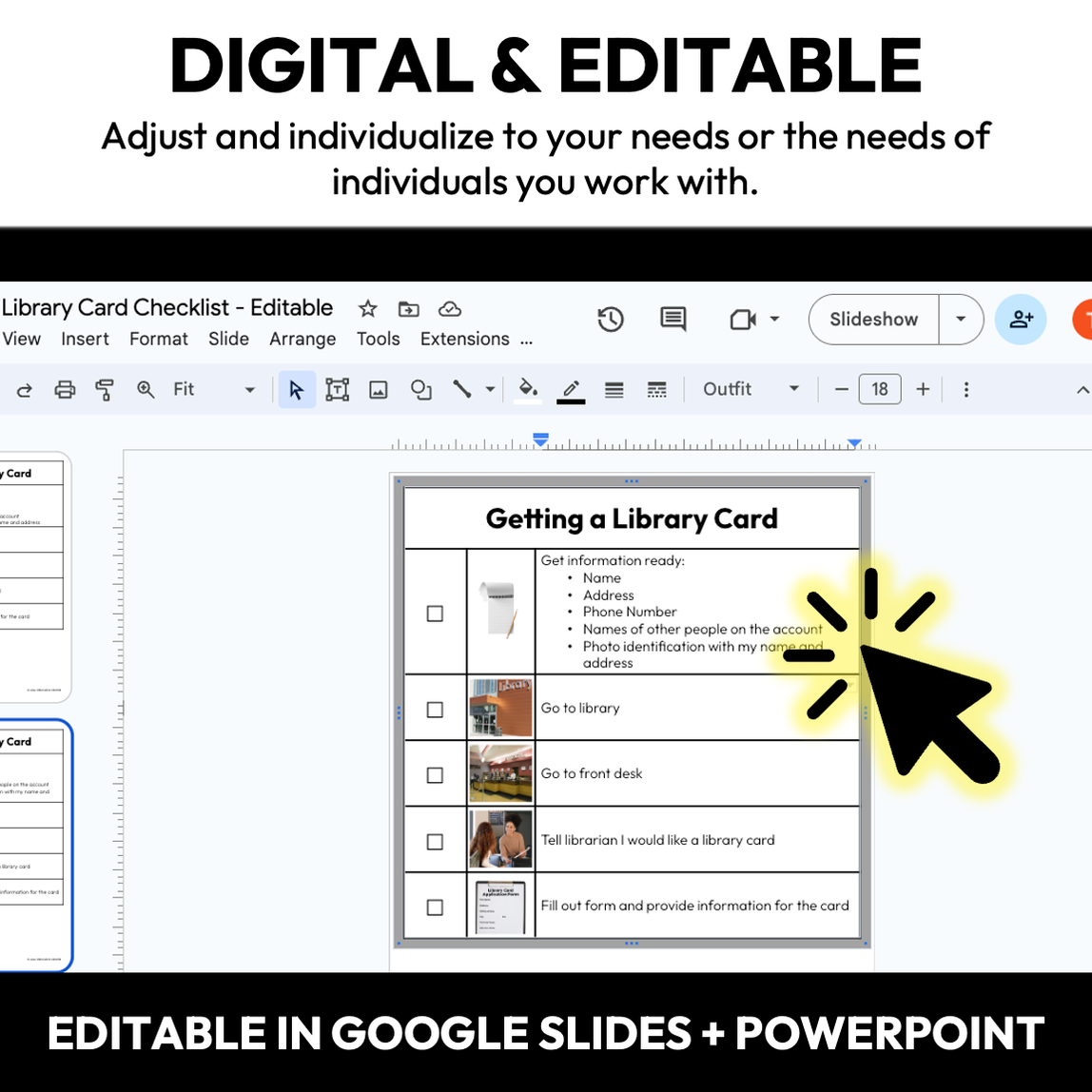This screenshot has height=1092, width=1092.
Task: Open the Insert image tool
Action: pyautogui.click(x=378, y=389)
